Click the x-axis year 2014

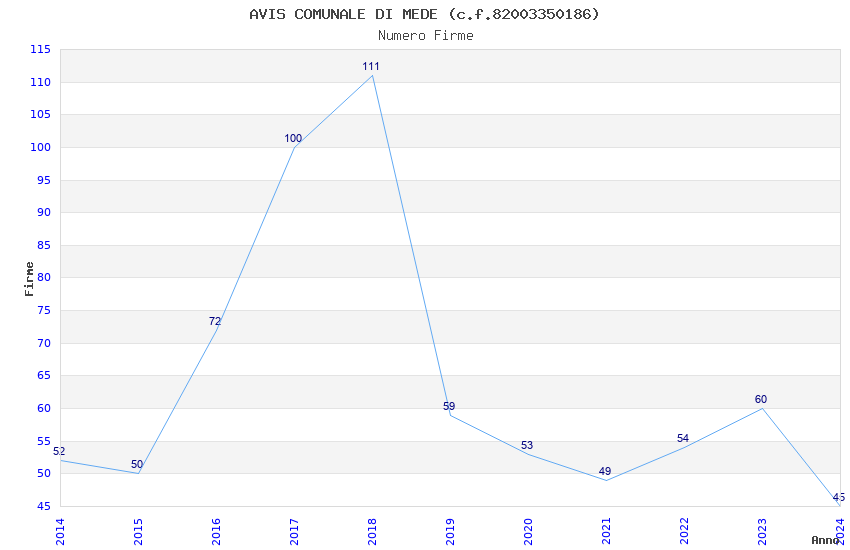coord(60,532)
